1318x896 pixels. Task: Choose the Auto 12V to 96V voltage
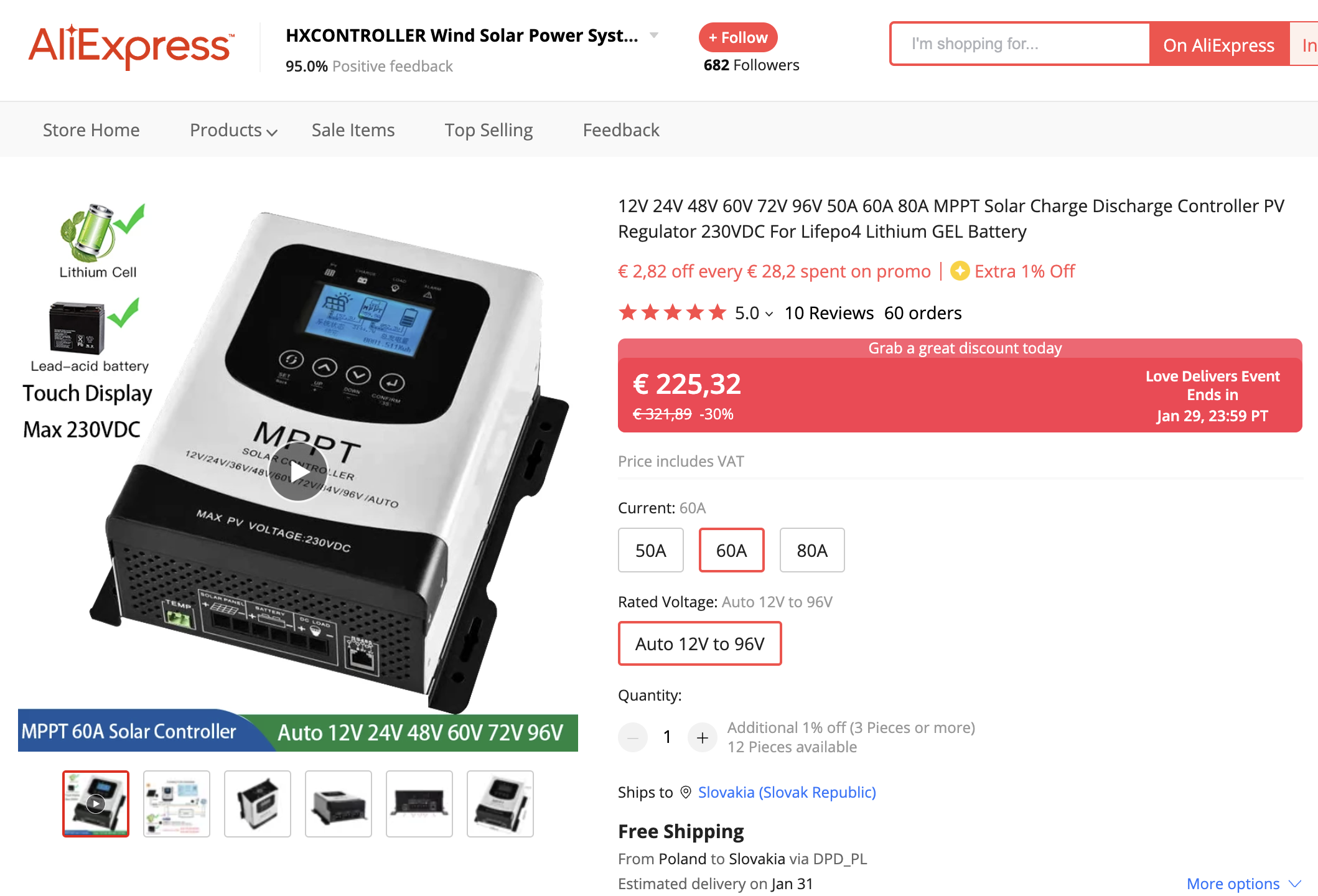point(699,643)
